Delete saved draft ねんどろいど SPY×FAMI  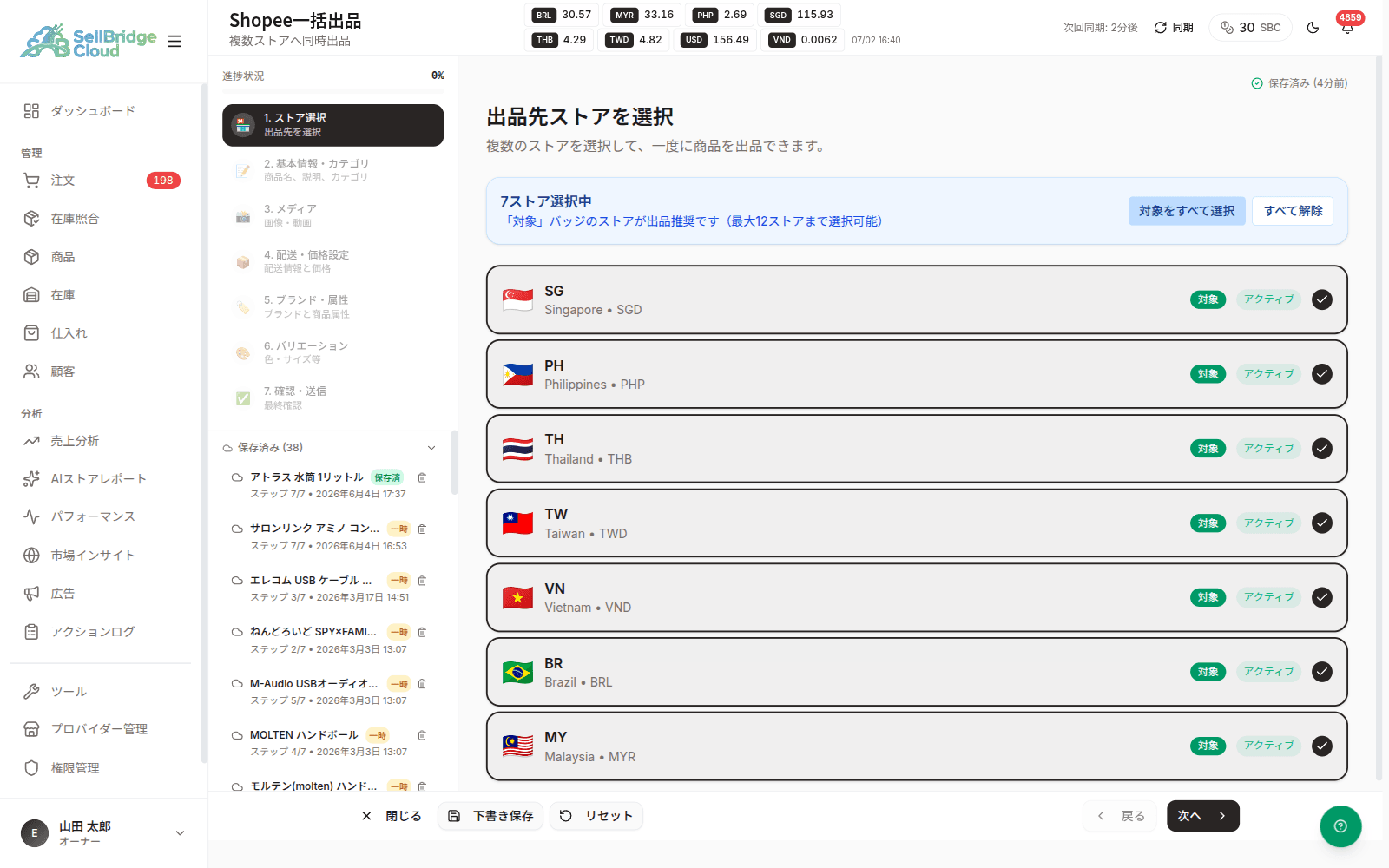coord(422,632)
